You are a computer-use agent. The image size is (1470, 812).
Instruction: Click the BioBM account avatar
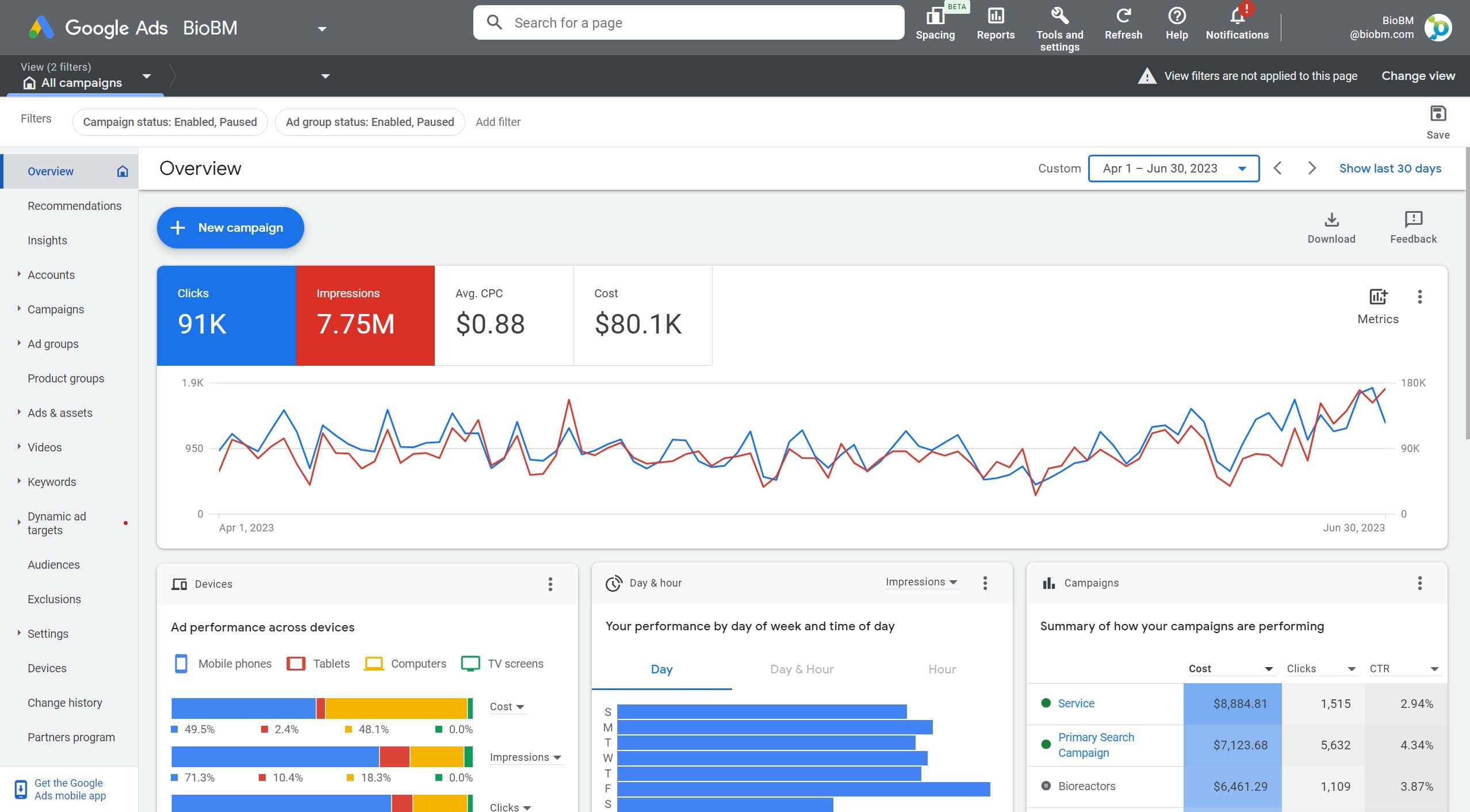[1438, 28]
